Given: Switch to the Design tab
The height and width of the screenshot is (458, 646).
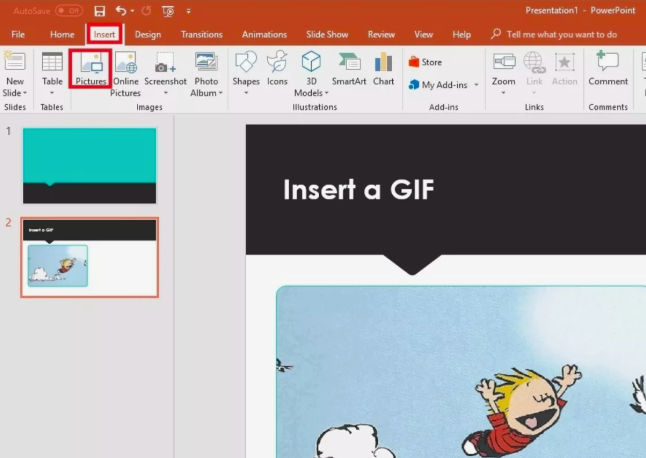Looking at the screenshot, I should point(147,34).
